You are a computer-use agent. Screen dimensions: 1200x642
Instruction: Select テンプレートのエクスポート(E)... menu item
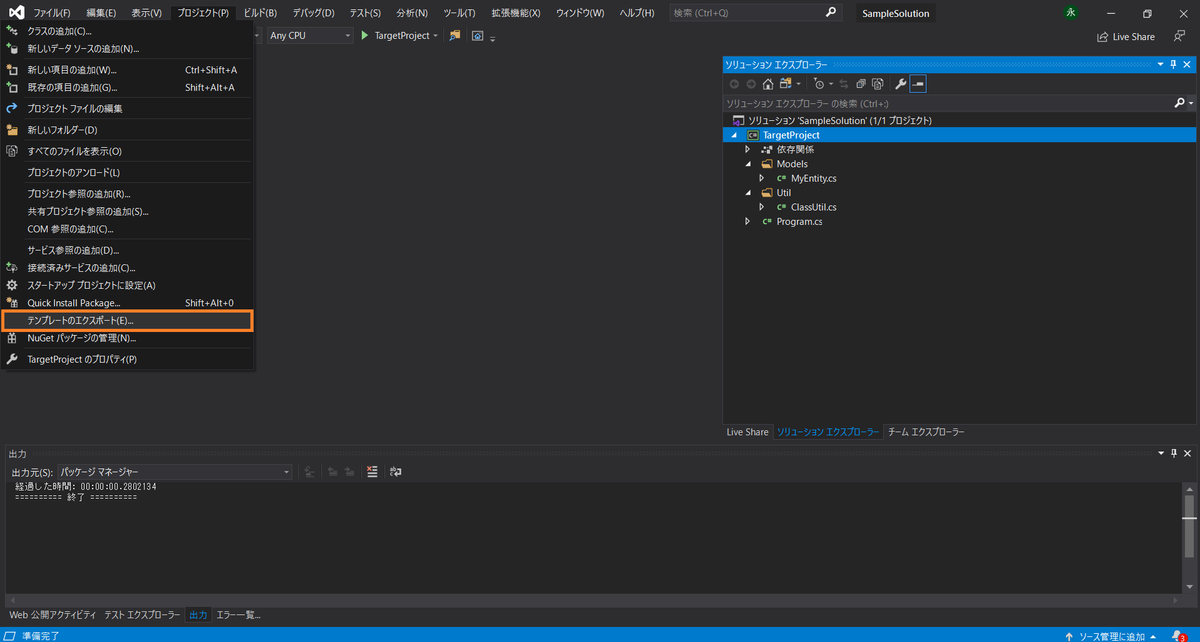pyautogui.click(x=128, y=320)
